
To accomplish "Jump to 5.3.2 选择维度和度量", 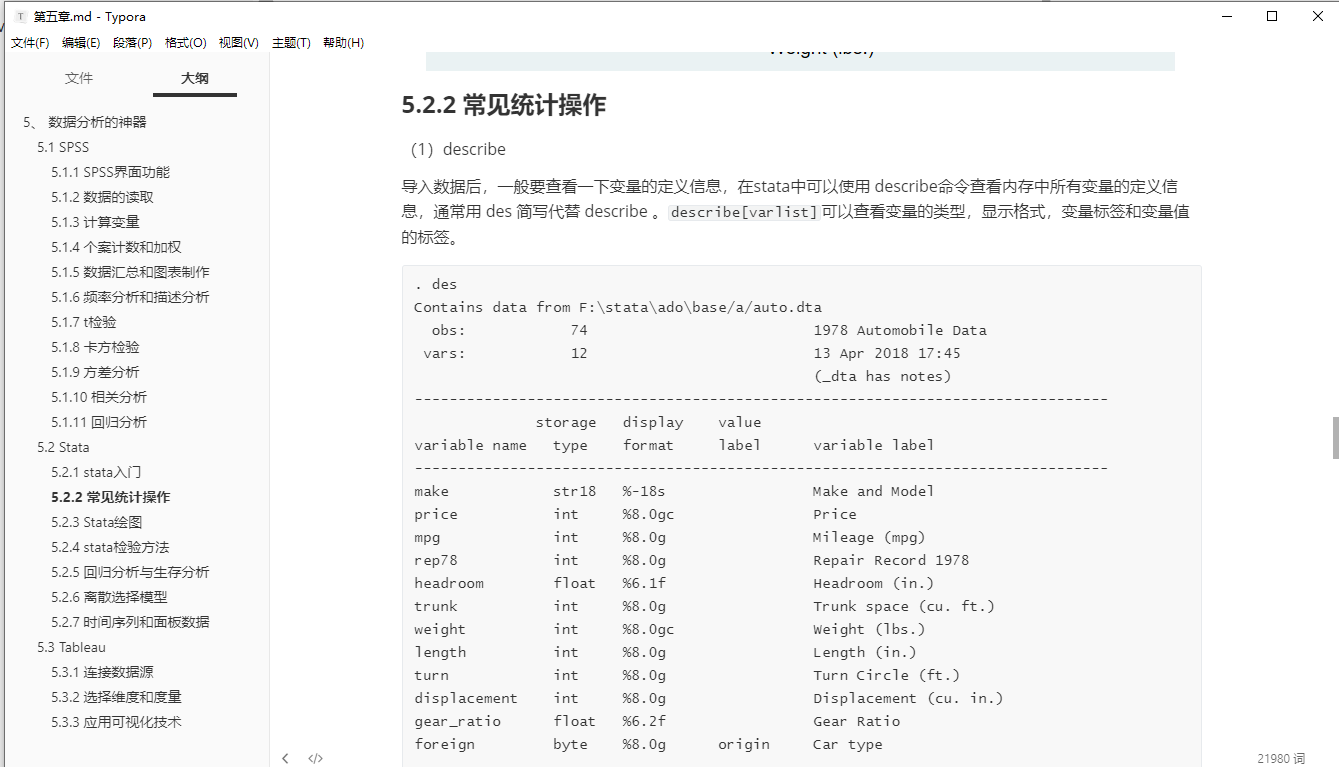I will (116, 697).
